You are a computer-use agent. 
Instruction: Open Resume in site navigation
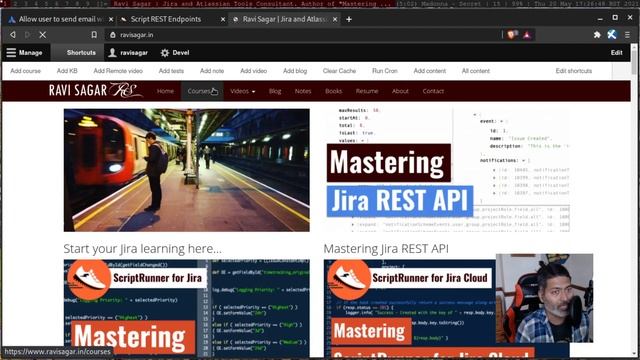pyautogui.click(x=367, y=91)
